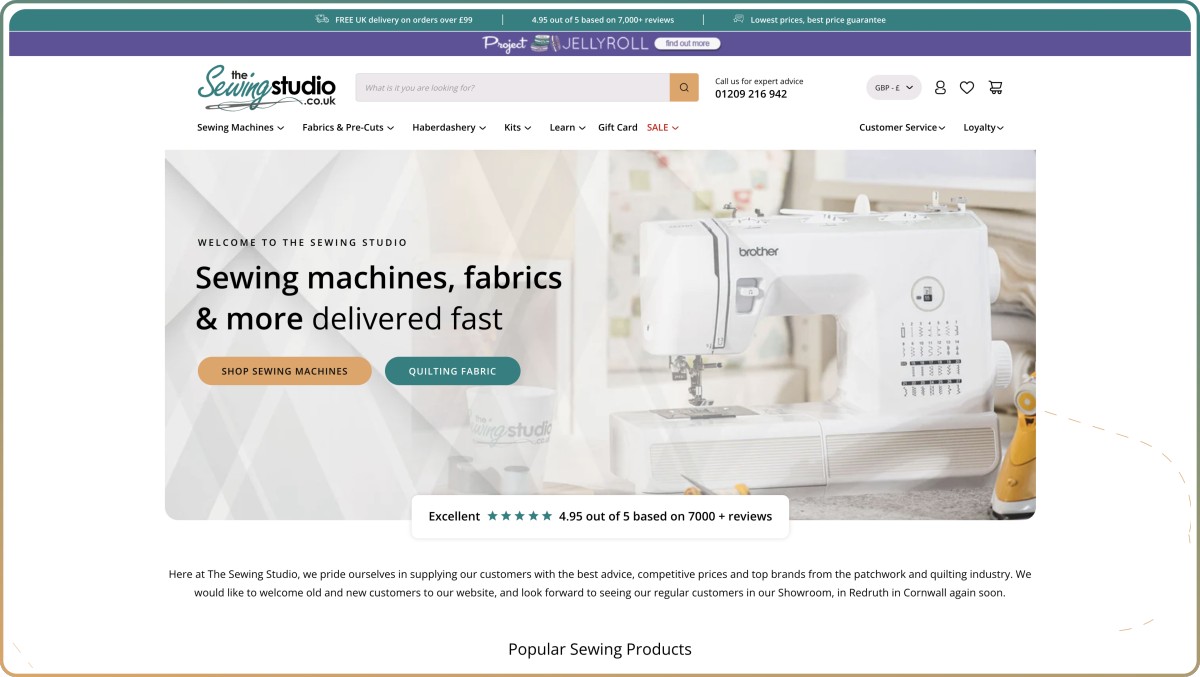1200x677 pixels.
Task: Select the Gift Card menu item
Action: (x=617, y=127)
